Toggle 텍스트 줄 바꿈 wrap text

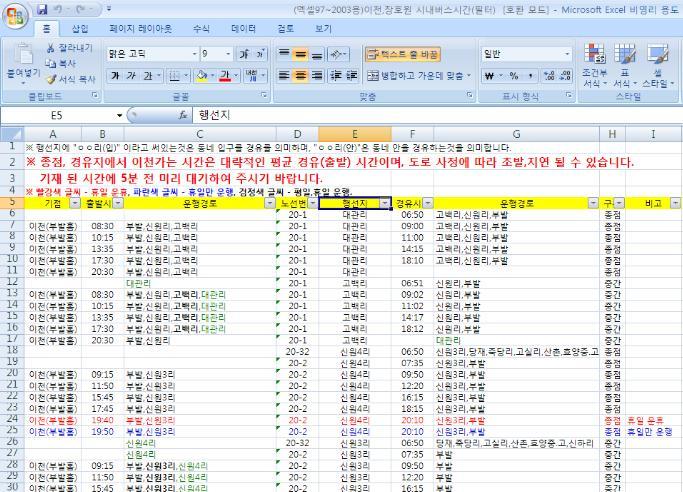[403, 54]
